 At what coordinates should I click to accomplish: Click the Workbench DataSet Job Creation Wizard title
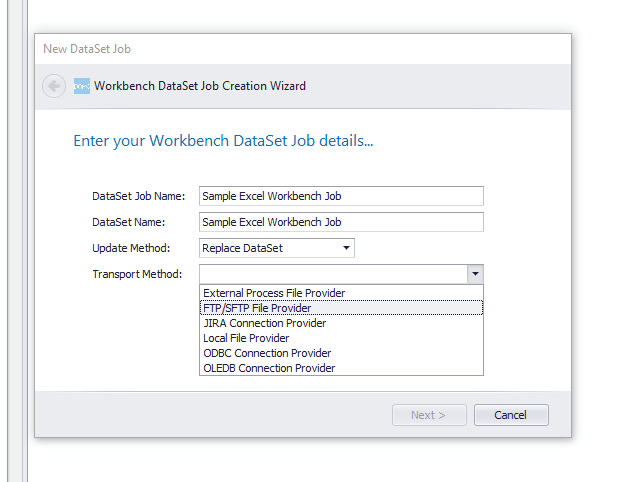[x=200, y=86]
